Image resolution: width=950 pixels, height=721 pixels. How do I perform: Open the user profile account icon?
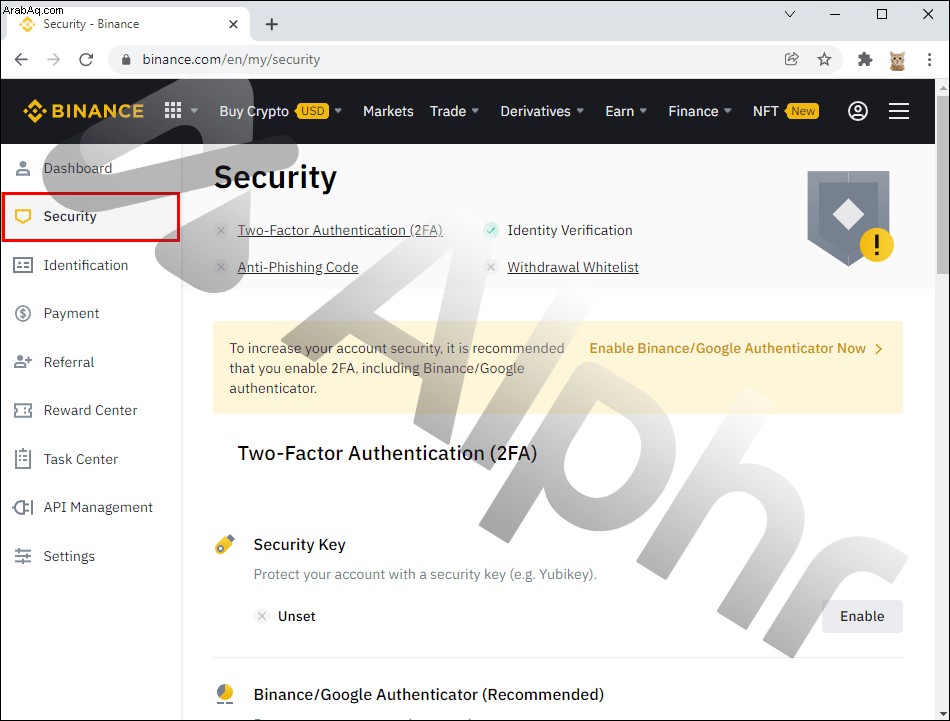coord(857,111)
